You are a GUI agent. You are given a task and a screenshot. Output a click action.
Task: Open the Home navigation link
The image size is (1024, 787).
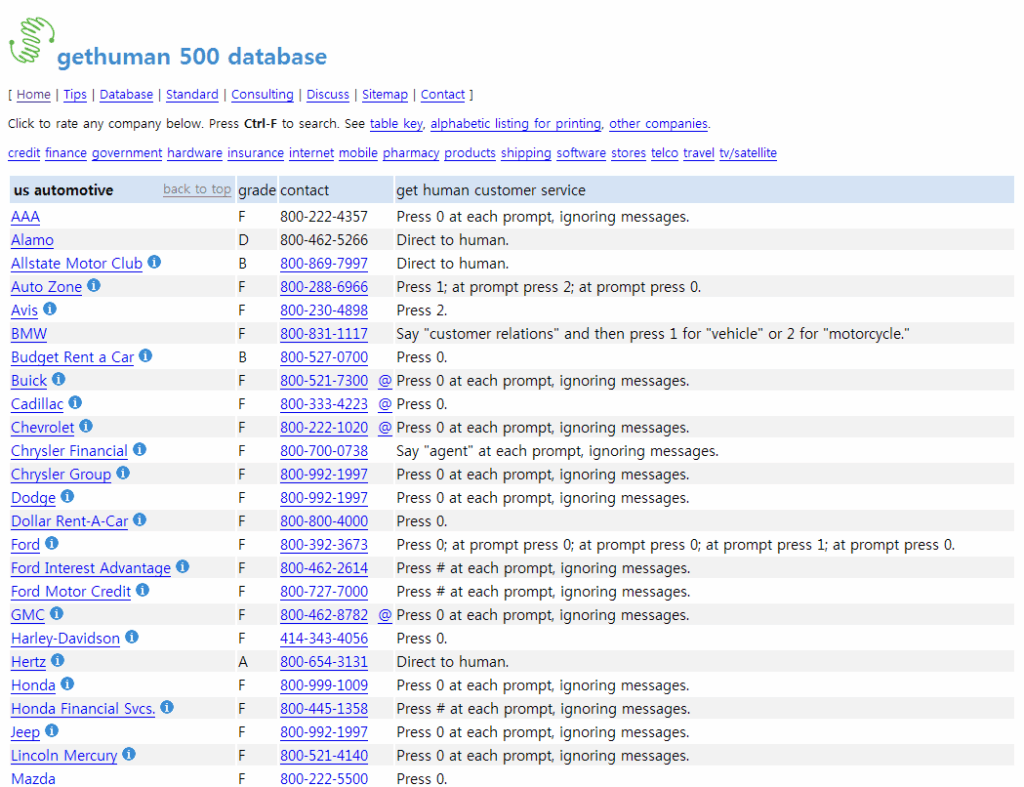[33, 95]
